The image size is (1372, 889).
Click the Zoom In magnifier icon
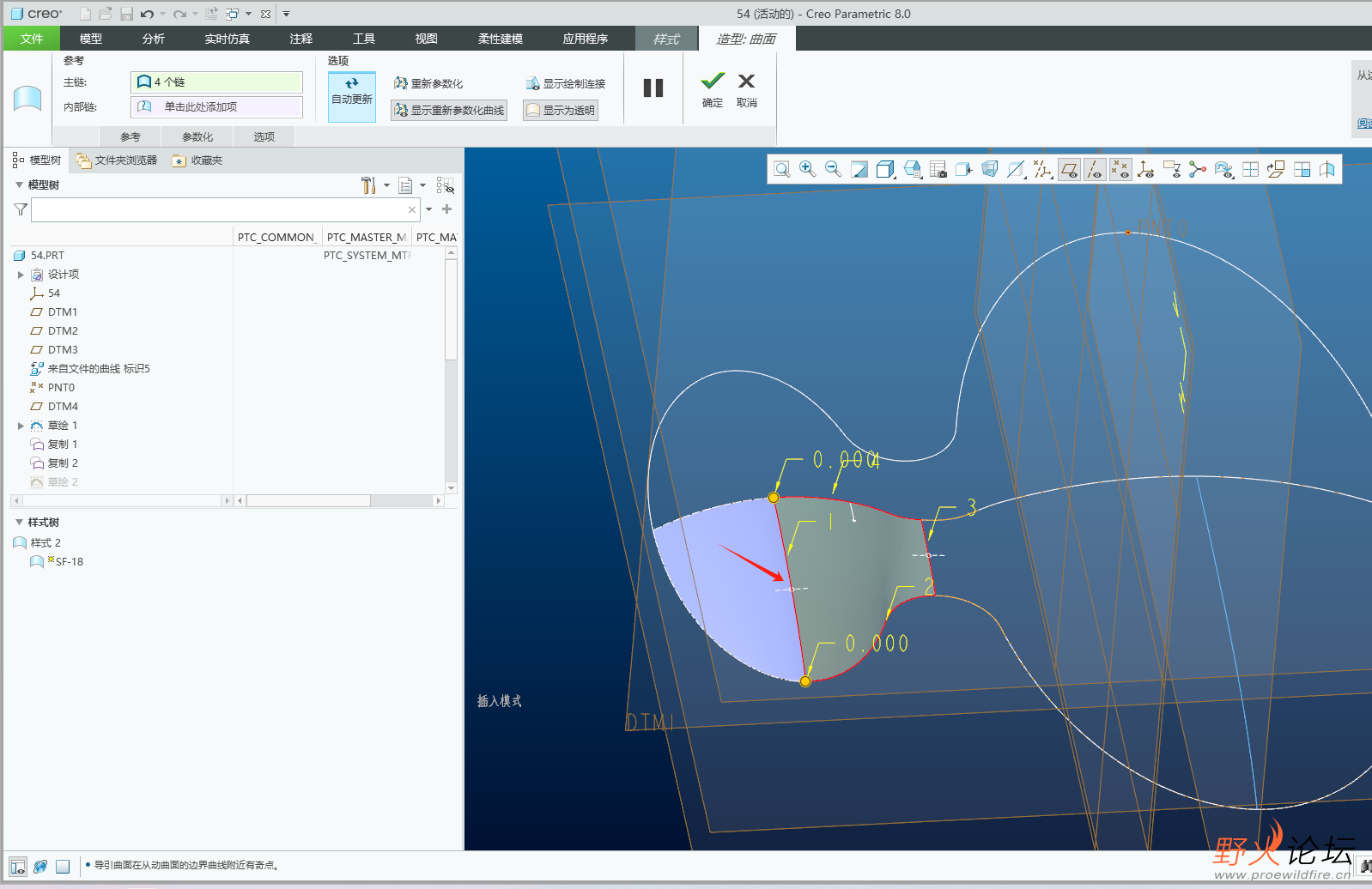click(x=807, y=169)
